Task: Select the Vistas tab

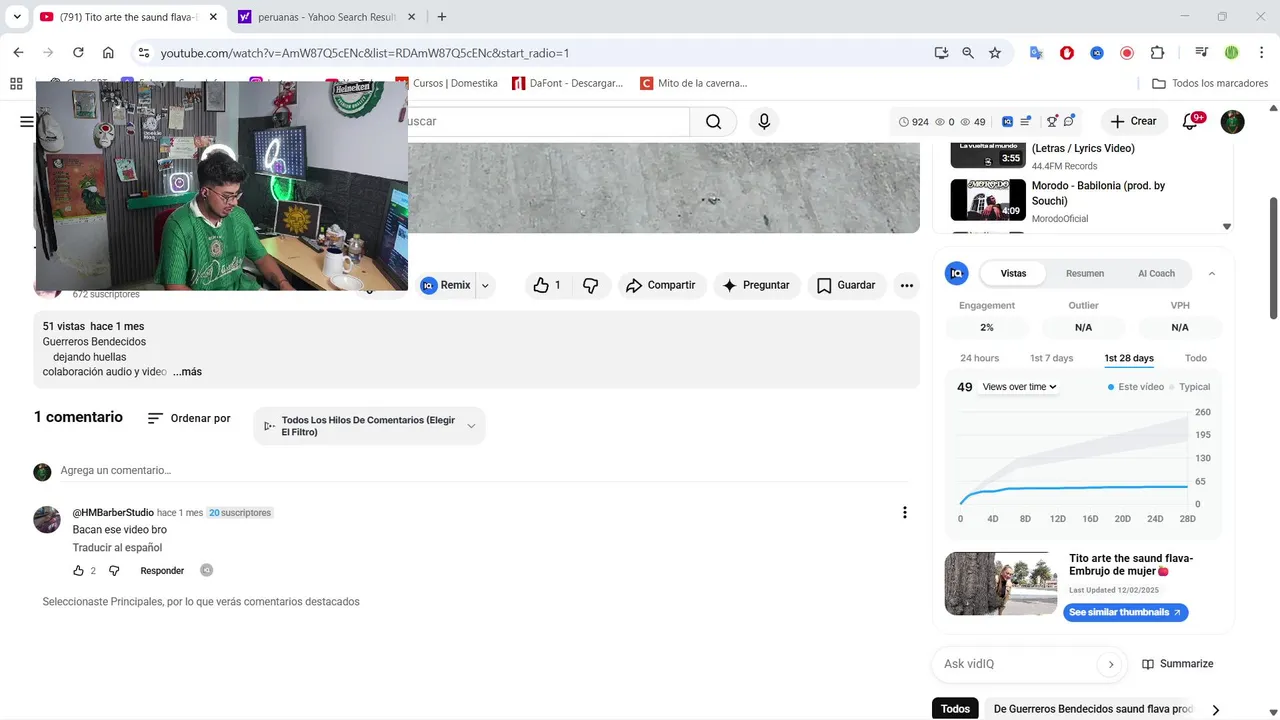Action: pyautogui.click(x=1013, y=274)
